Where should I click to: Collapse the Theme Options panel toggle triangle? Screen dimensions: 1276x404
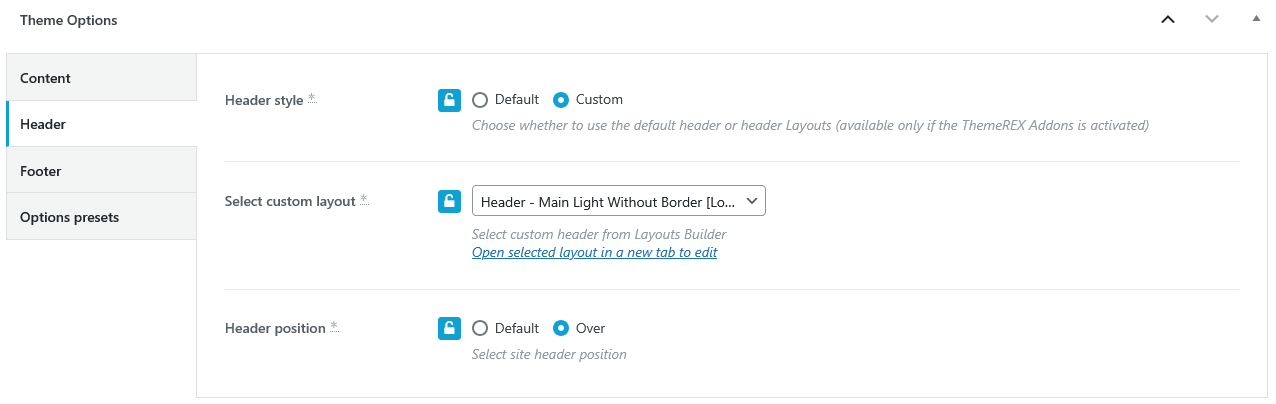[1256, 19]
